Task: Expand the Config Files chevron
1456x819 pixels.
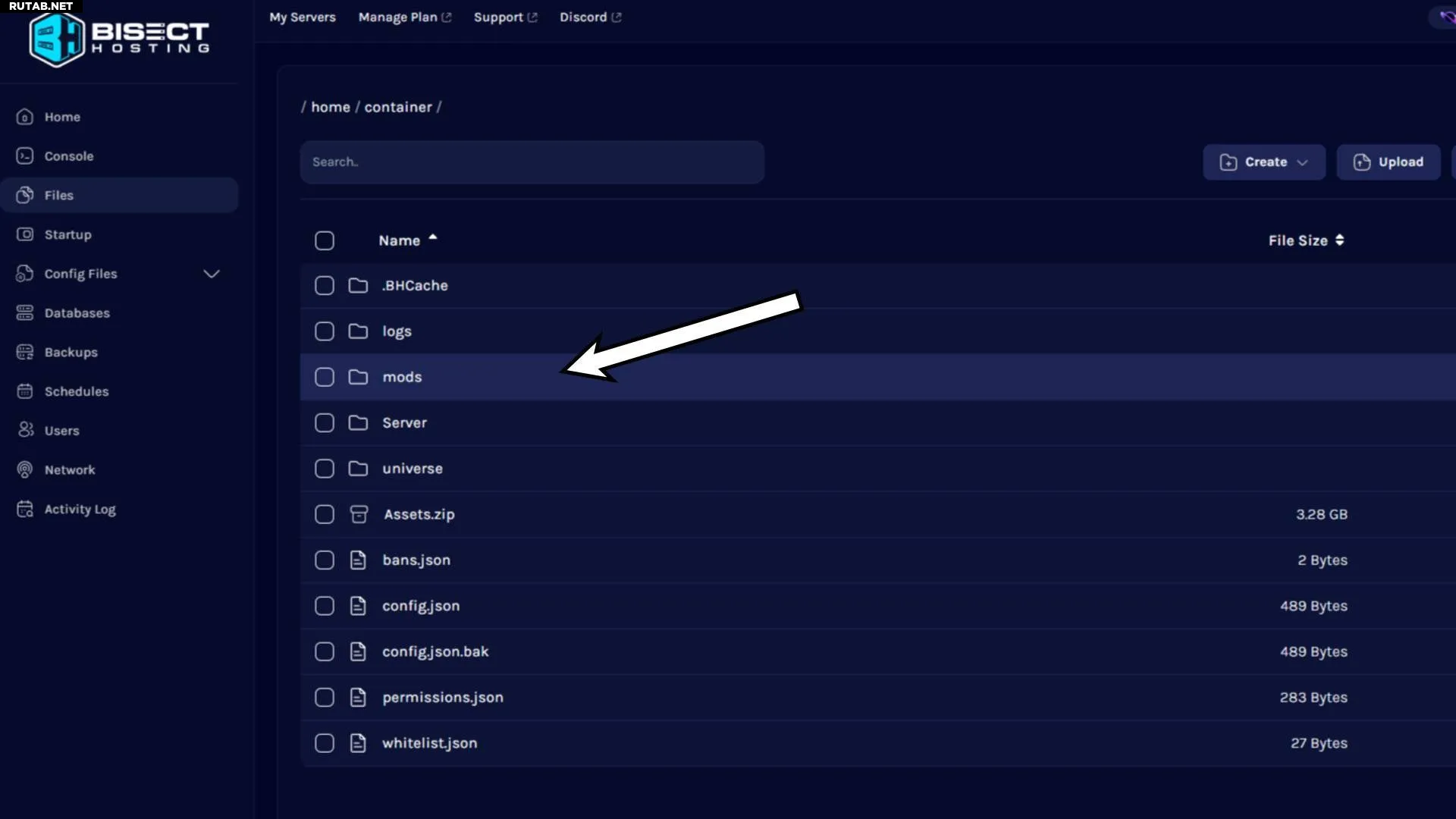Action: (x=212, y=274)
